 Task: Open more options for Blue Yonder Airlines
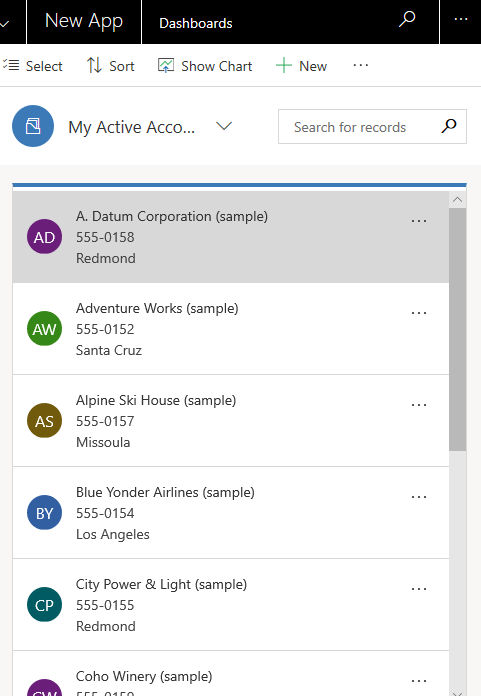(419, 497)
